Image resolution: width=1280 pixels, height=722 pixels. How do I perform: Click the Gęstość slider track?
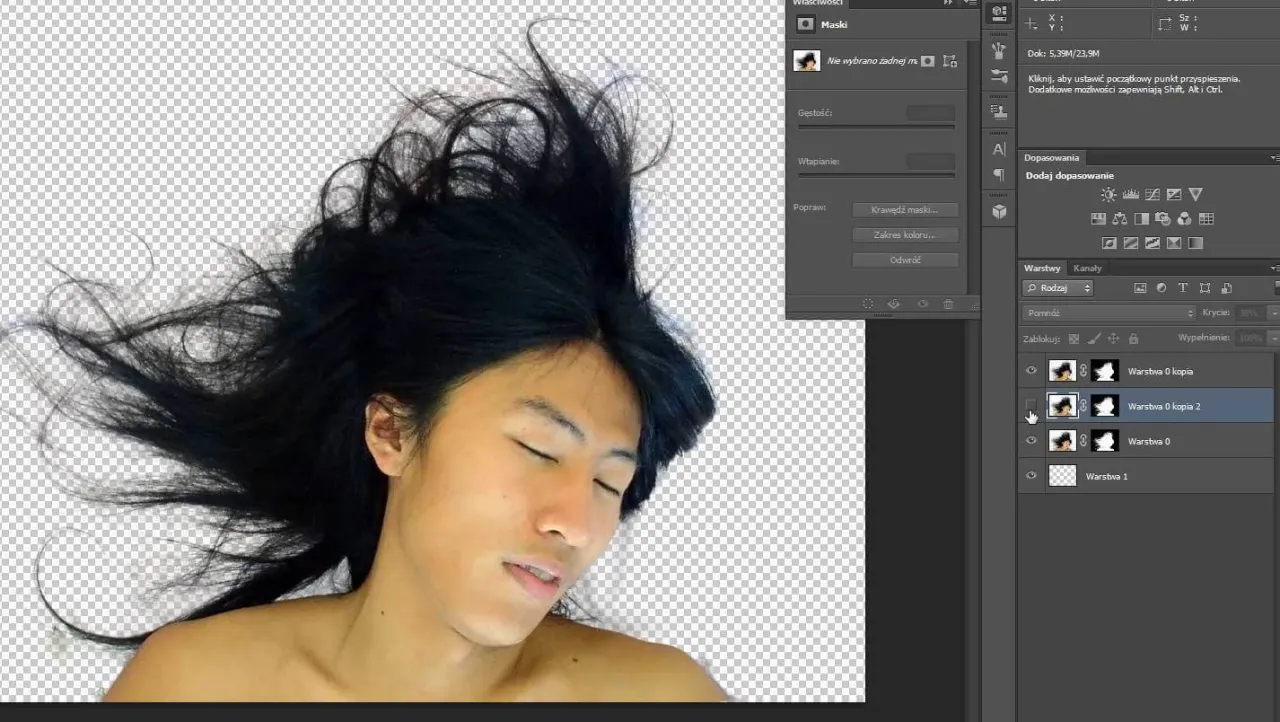pos(875,126)
